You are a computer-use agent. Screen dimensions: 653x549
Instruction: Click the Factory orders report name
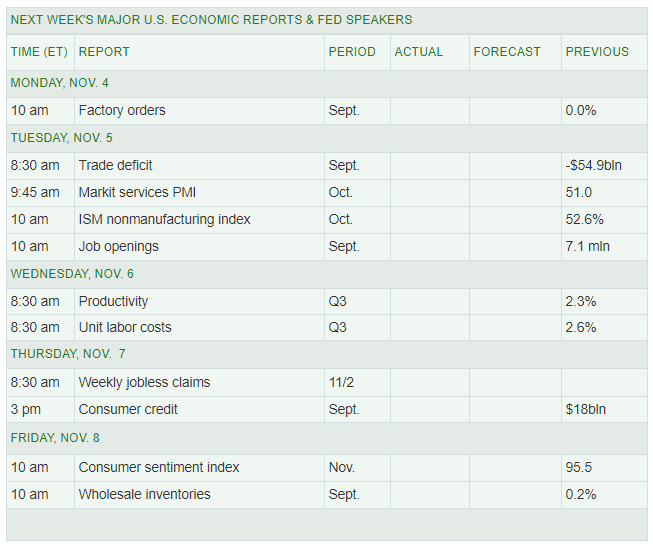coord(122,110)
